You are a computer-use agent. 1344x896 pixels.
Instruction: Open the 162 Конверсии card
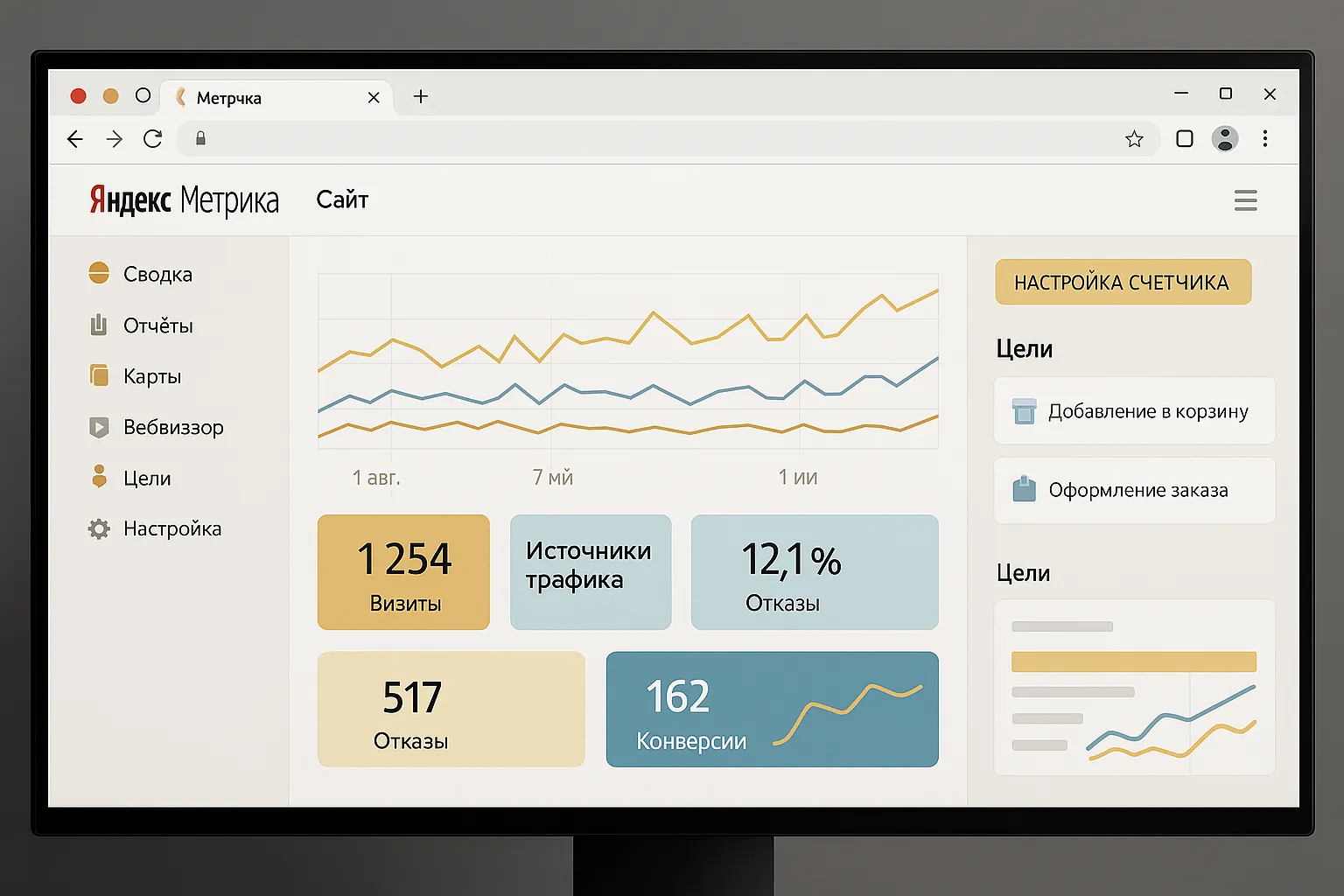772,710
